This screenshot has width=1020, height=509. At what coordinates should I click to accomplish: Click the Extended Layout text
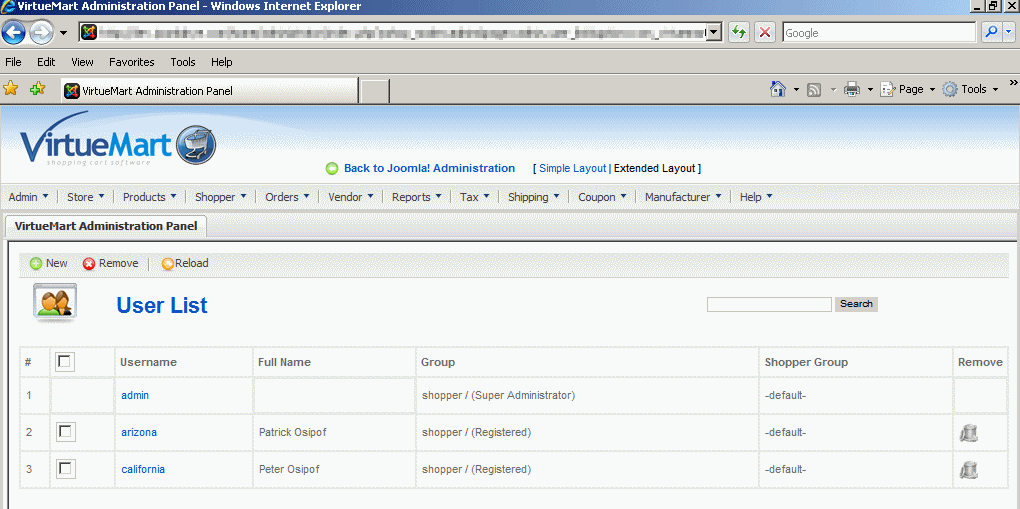(x=655, y=168)
